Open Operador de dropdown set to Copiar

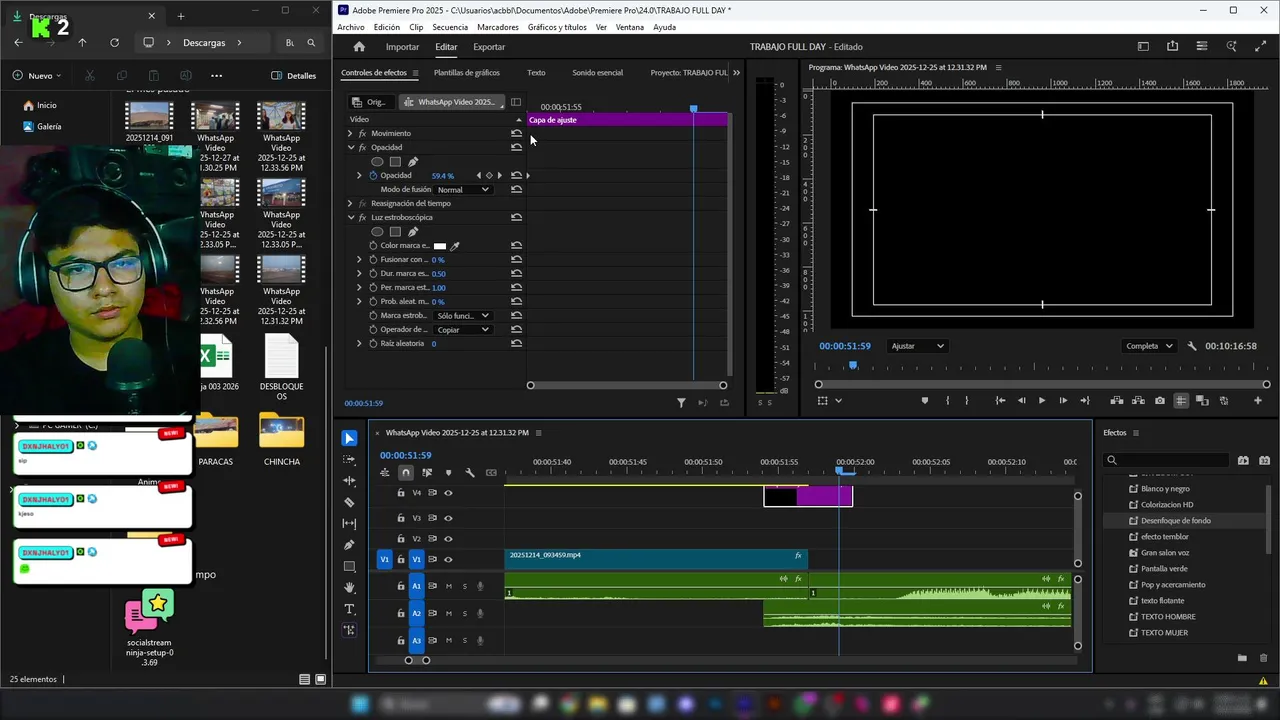tap(463, 330)
